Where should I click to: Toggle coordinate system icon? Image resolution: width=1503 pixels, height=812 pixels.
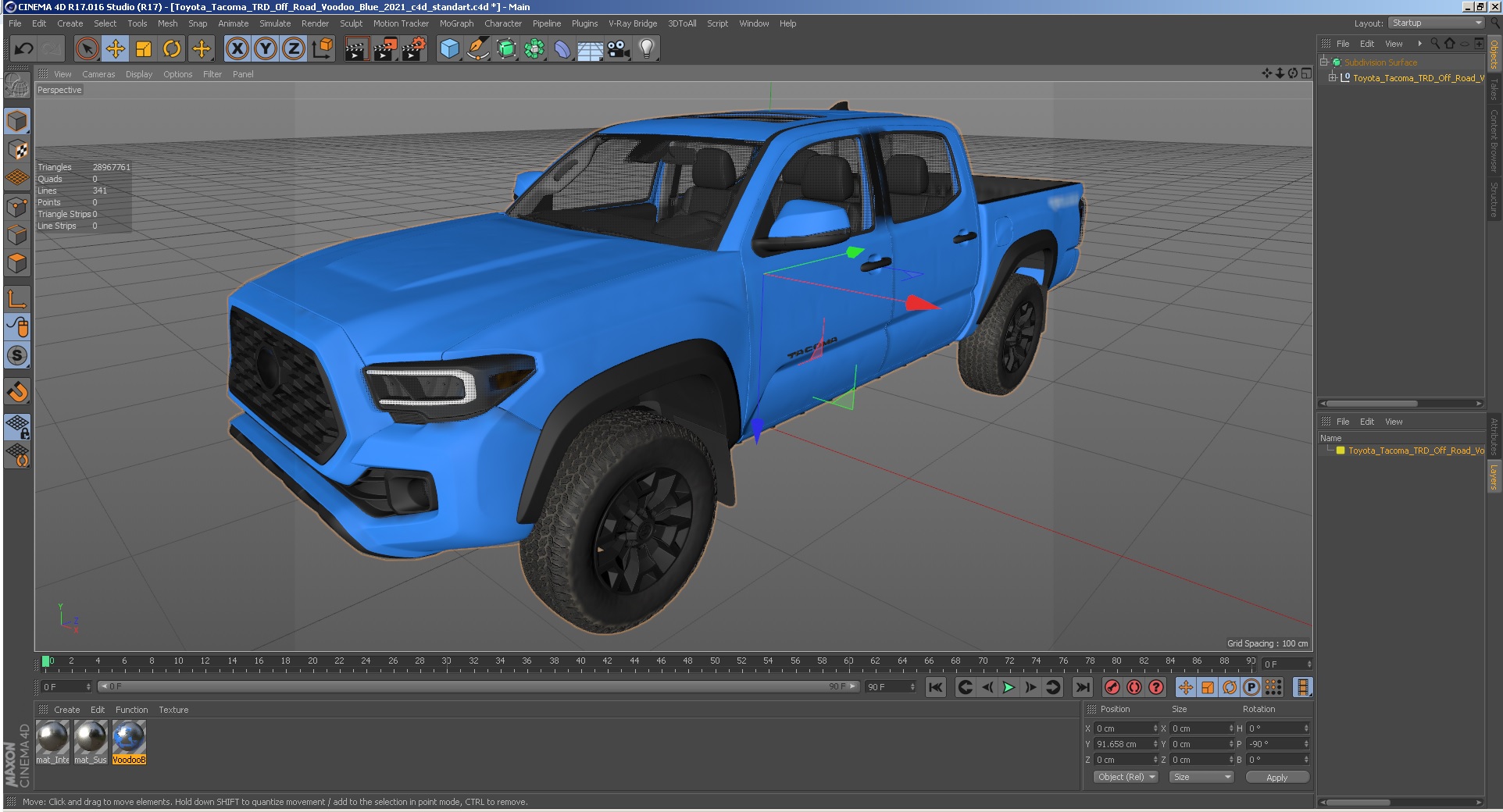click(x=322, y=48)
